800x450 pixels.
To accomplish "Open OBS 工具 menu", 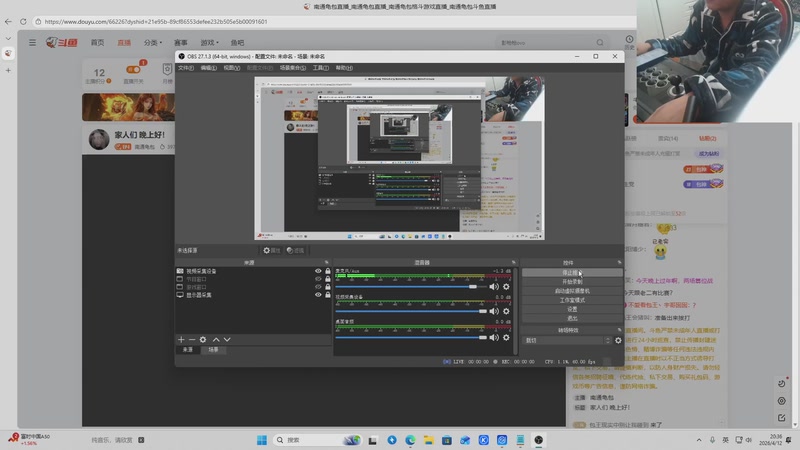I will 320,68.
